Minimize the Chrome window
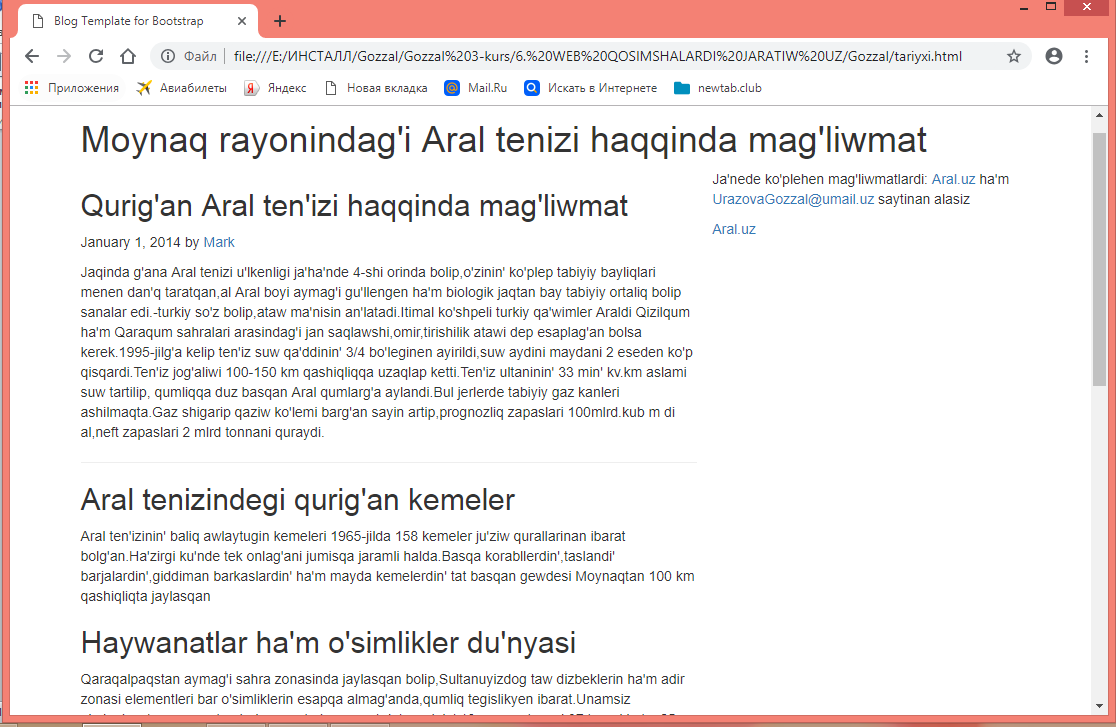1116x727 pixels. coord(1023,8)
